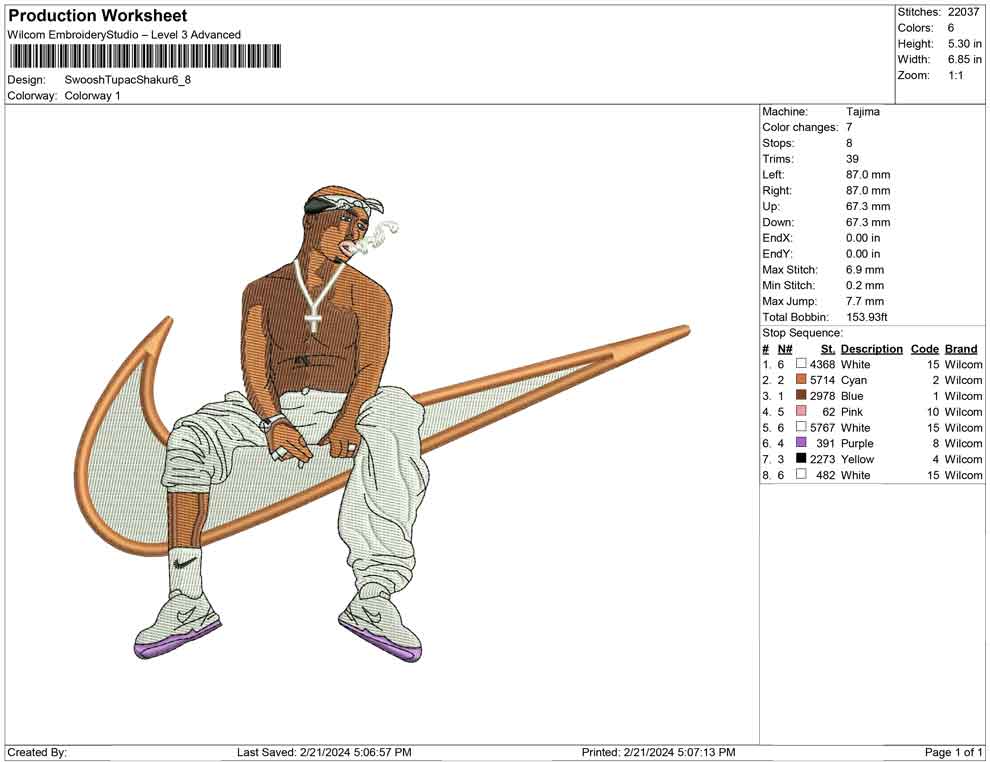Select the Color changes label
Screen dimensions: 990x762
(x=800, y=128)
